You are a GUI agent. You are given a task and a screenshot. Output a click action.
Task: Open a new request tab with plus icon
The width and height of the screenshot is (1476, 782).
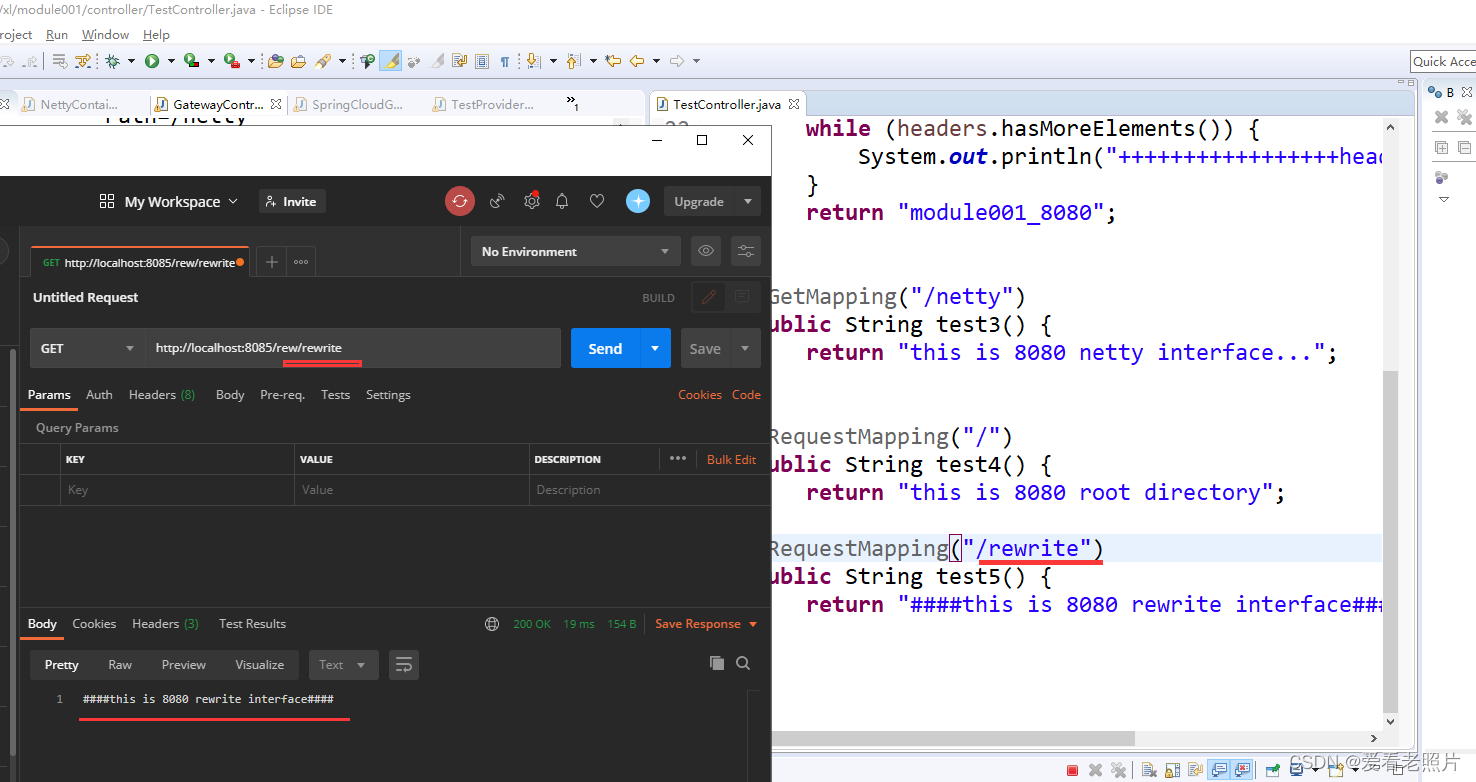[x=271, y=262]
